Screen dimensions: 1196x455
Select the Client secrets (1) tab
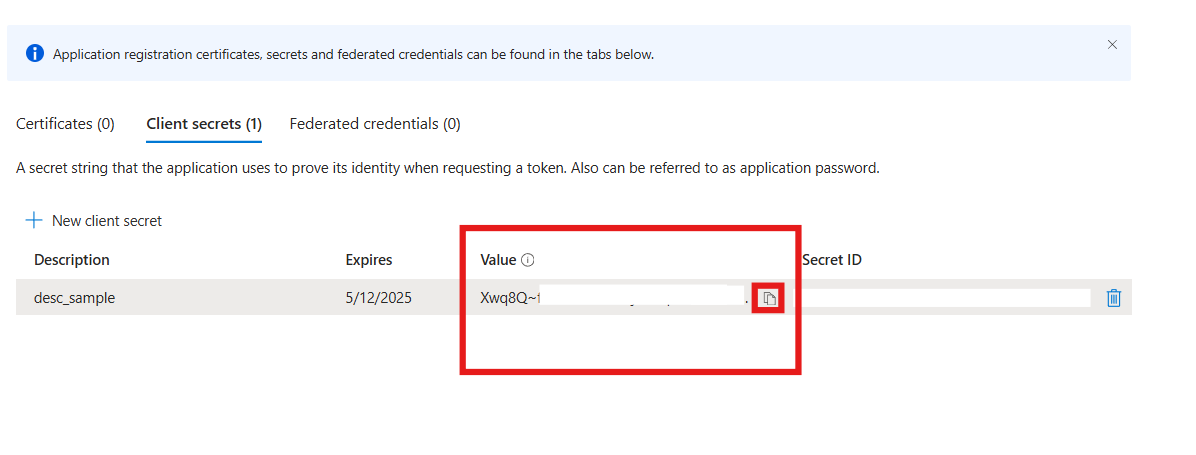204,124
